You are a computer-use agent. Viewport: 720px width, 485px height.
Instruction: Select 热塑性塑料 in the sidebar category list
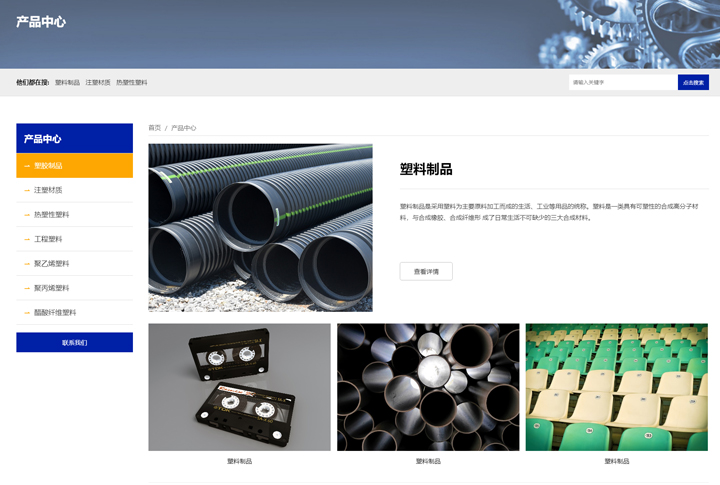[x=52, y=215]
